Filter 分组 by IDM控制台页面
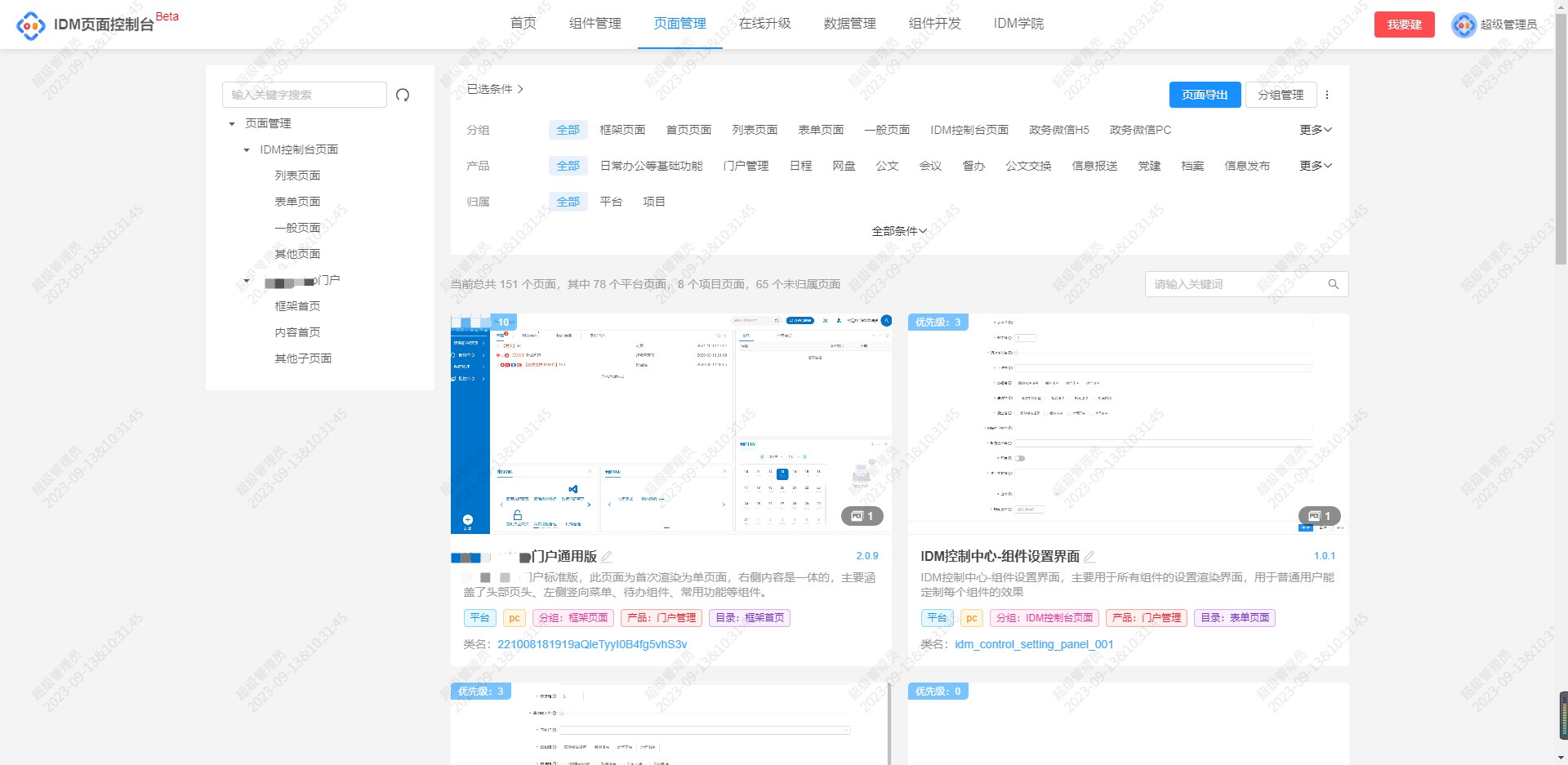 pos(969,130)
